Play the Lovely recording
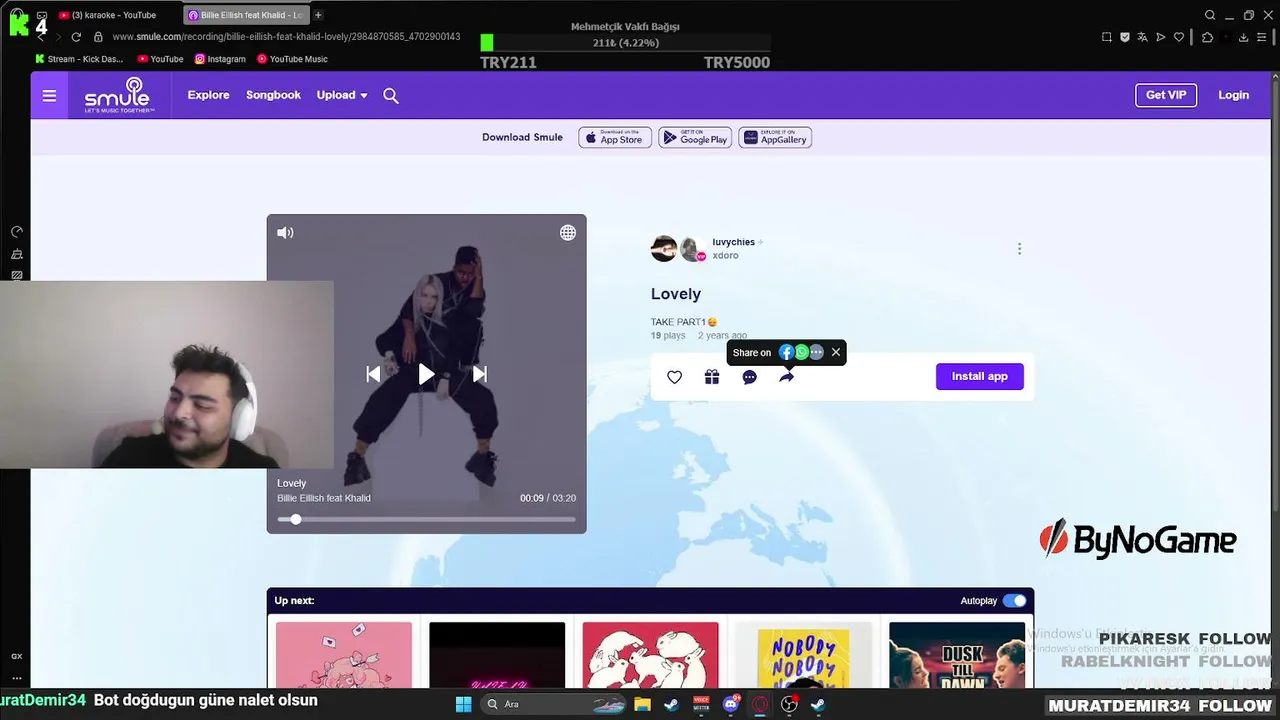 tap(426, 374)
